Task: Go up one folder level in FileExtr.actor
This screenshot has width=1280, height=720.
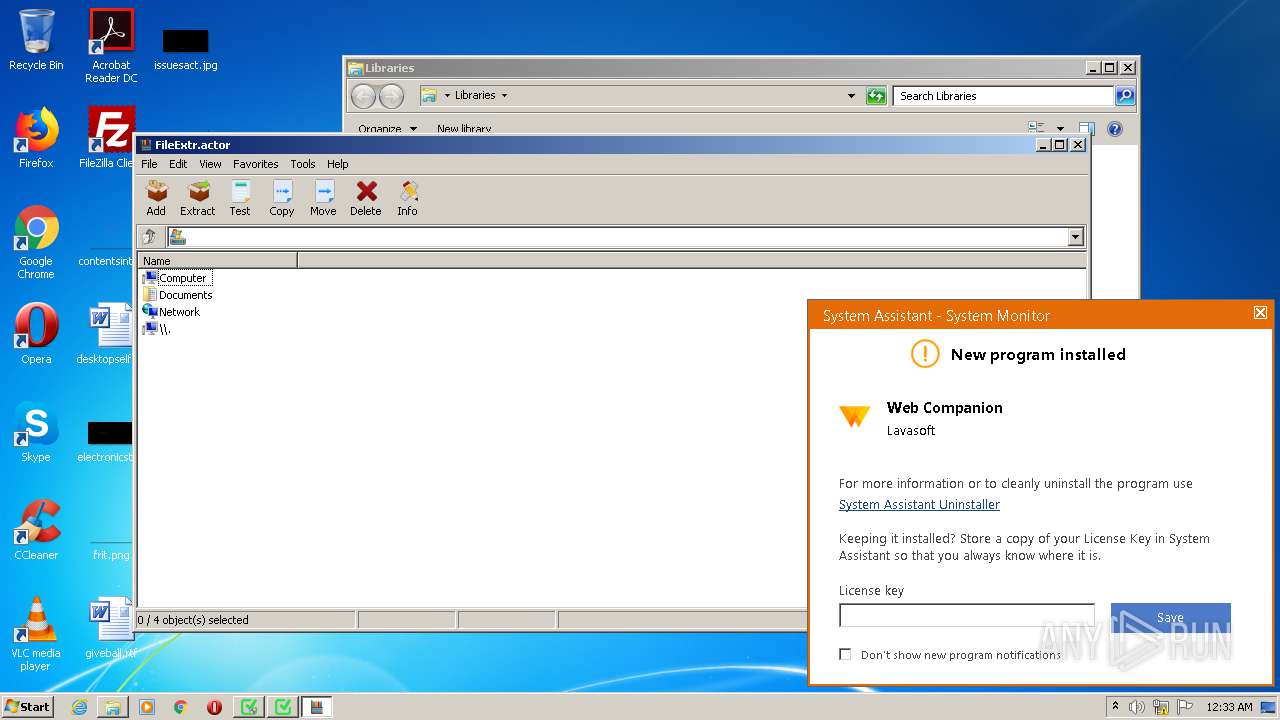Action: 150,237
